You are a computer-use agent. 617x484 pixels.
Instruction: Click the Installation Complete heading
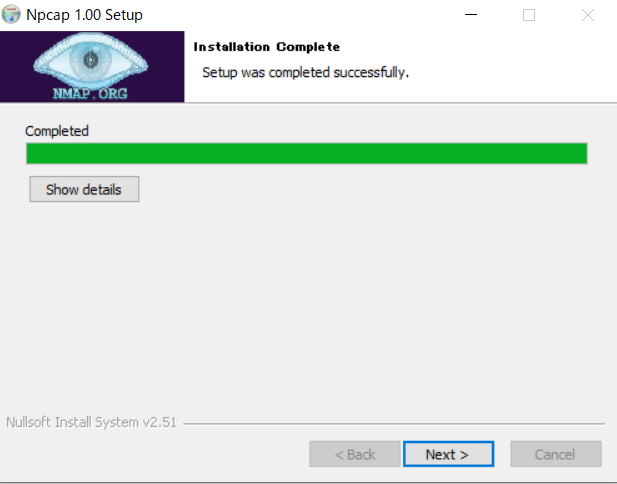pos(267,47)
